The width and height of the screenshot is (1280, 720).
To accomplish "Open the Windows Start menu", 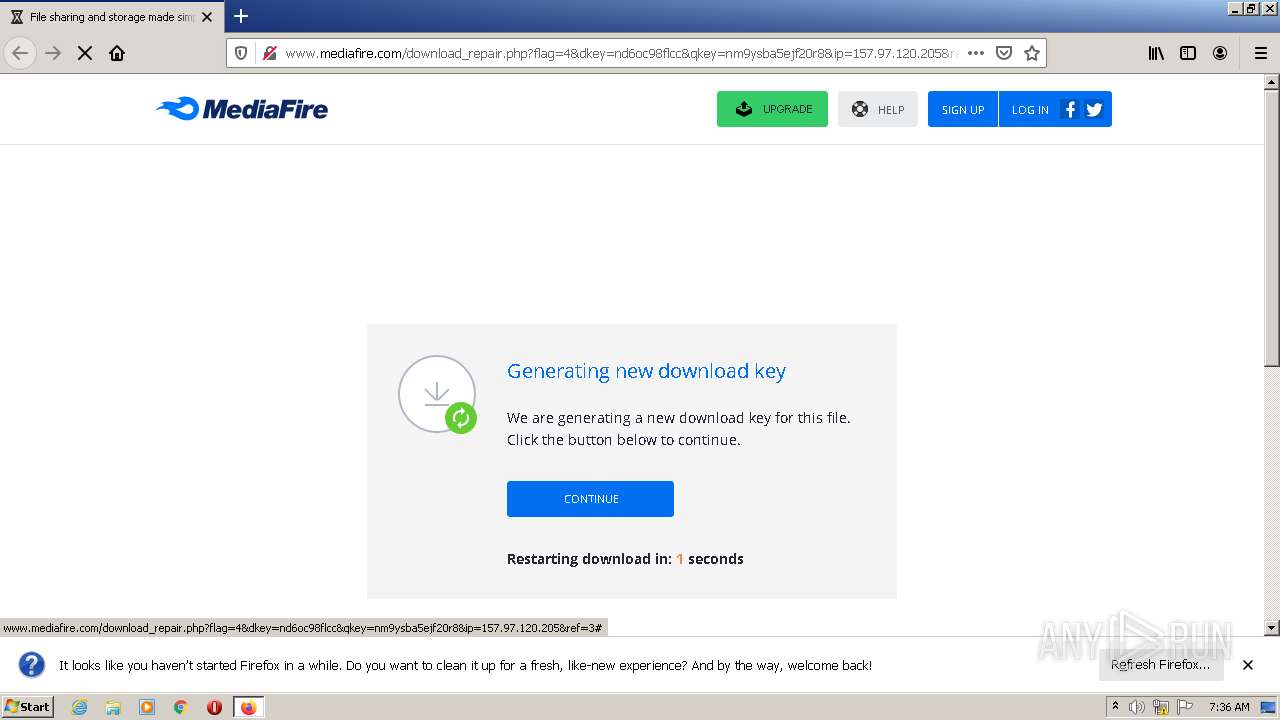I will point(27,706).
